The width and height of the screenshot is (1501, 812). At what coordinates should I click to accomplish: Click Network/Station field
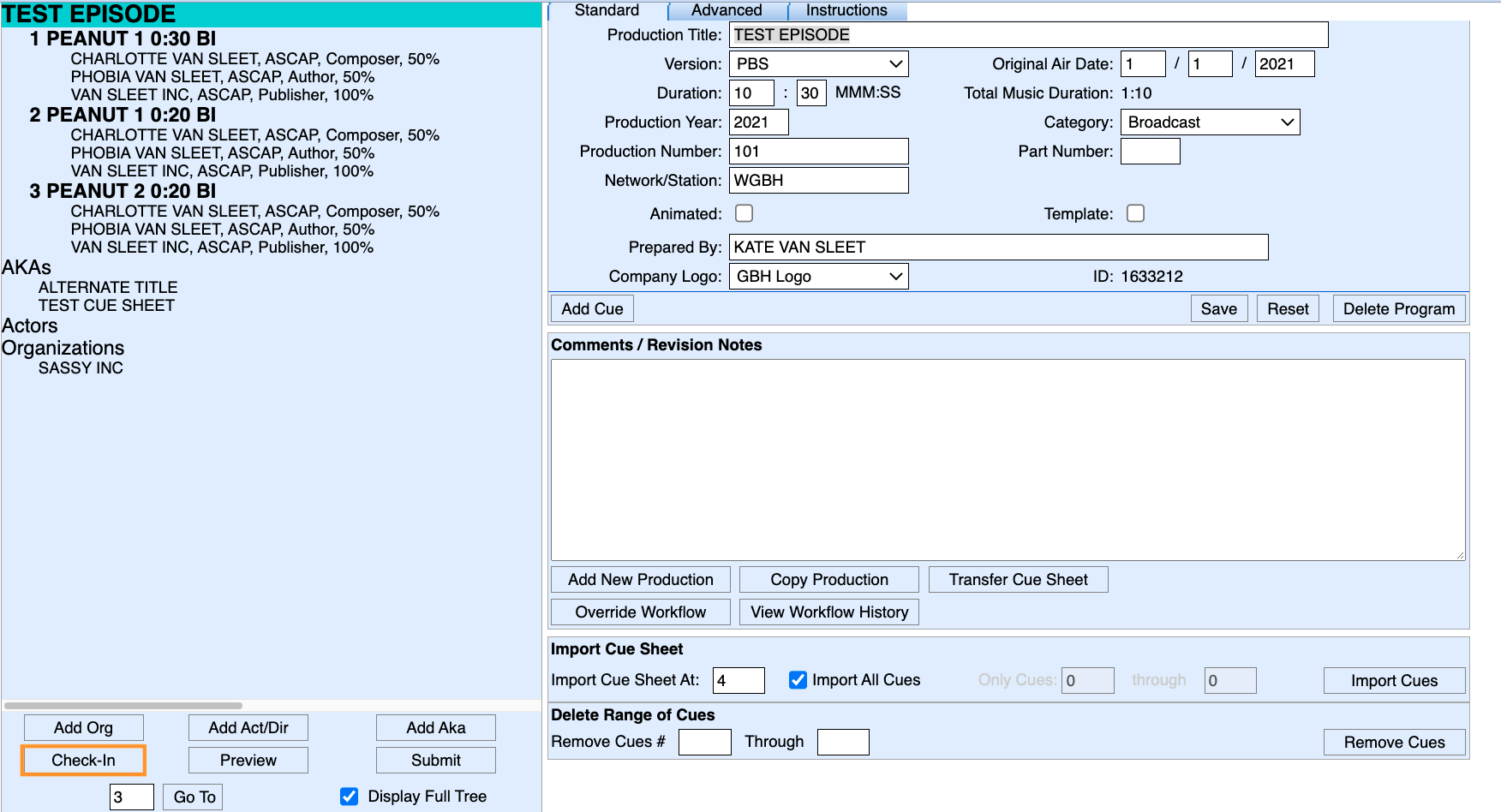[x=818, y=181]
